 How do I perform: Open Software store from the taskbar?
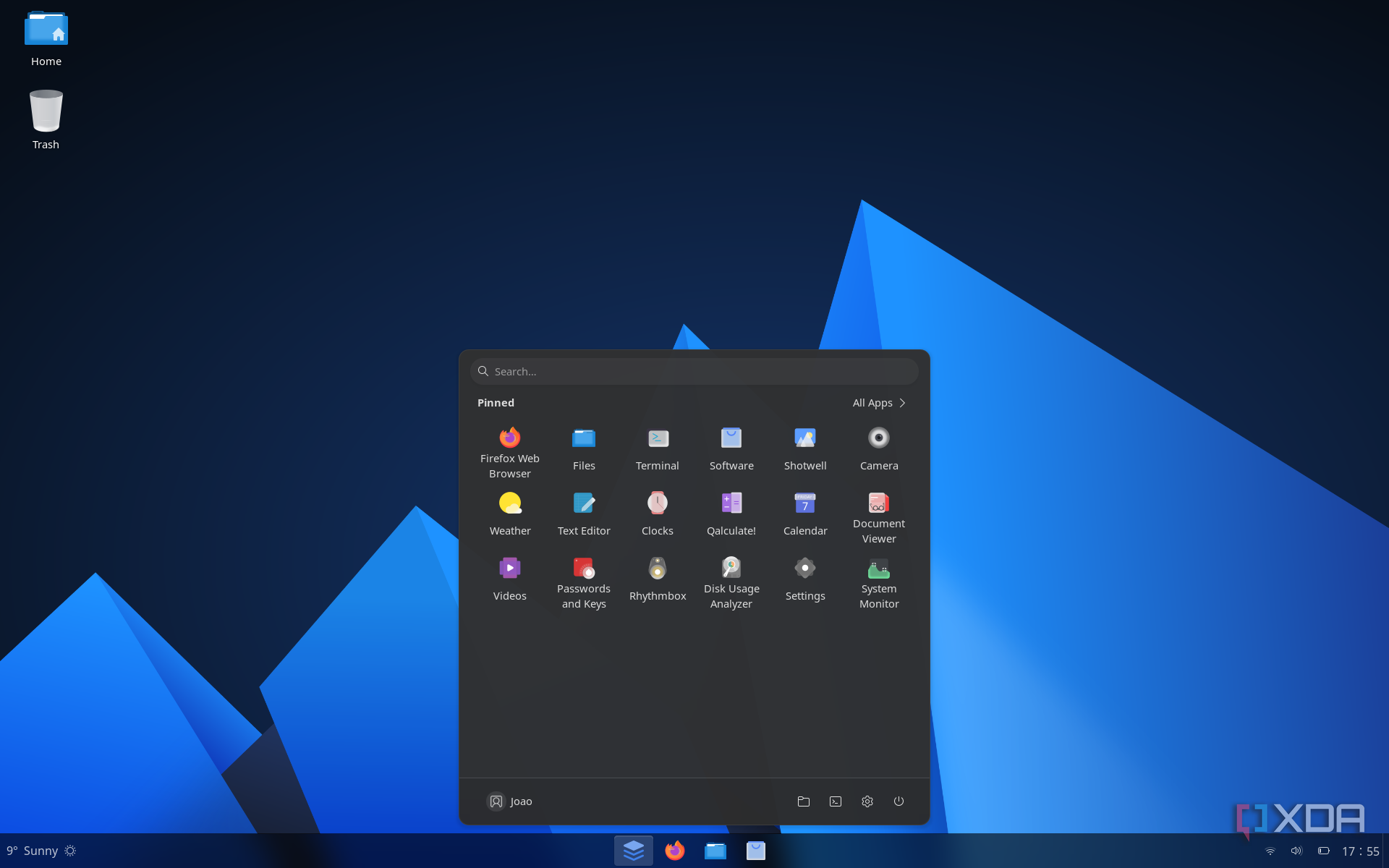[756, 851]
